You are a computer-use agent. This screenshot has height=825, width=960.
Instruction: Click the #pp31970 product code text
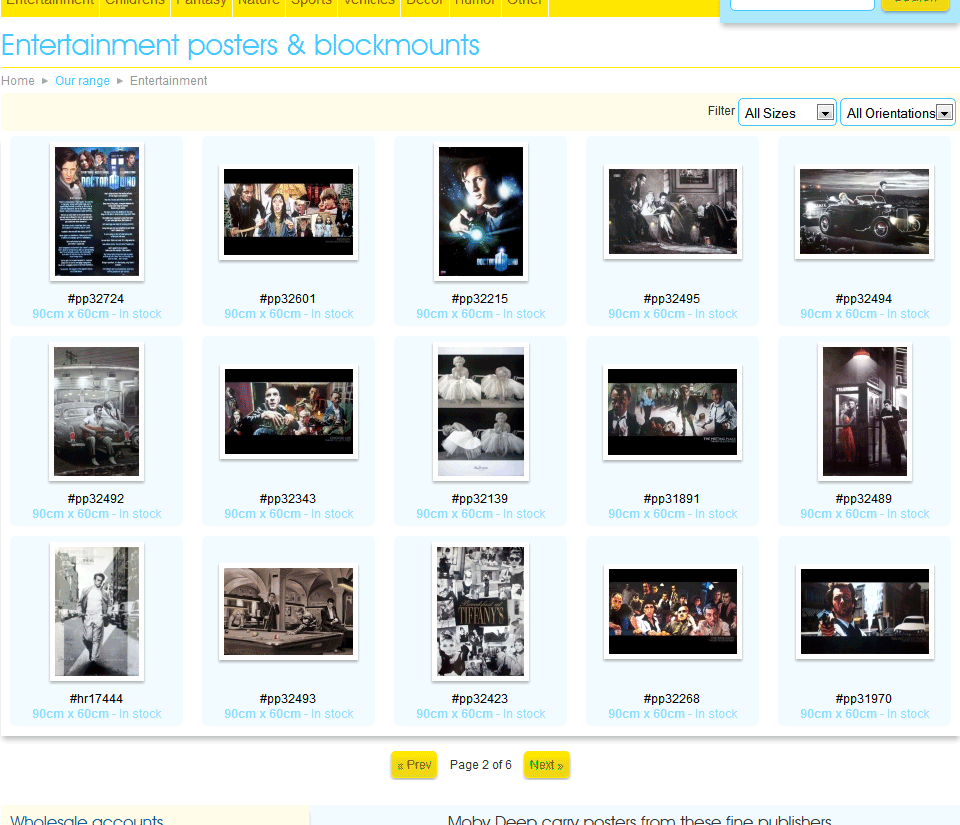tap(864, 699)
